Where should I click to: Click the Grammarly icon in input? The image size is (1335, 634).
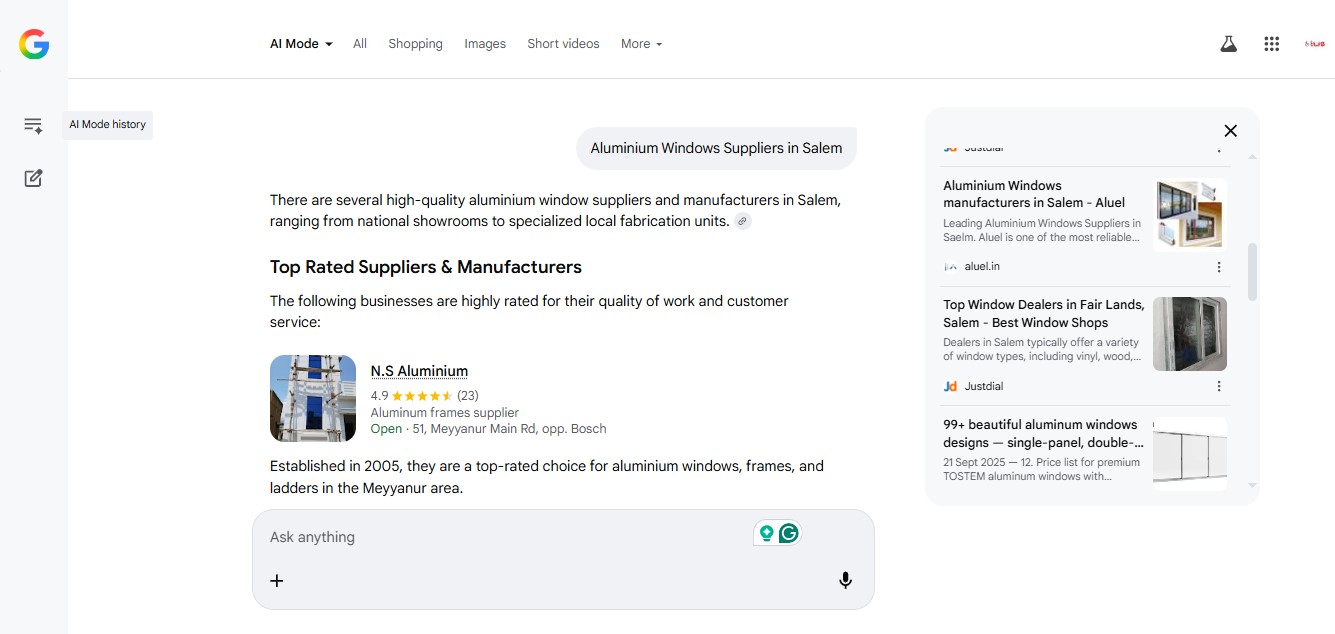[x=789, y=533]
